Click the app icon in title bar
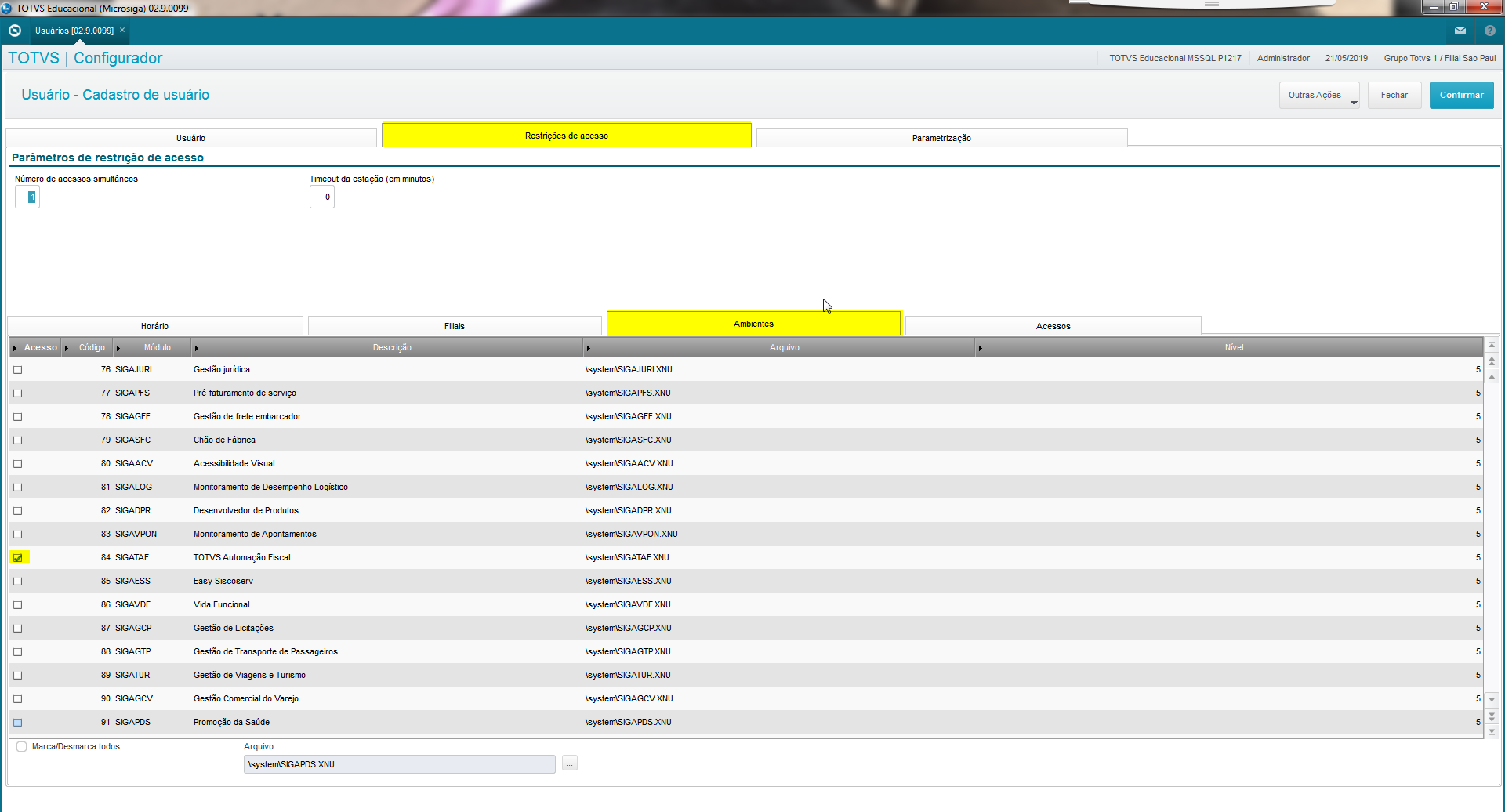 pyautogui.click(x=6, y=8)
